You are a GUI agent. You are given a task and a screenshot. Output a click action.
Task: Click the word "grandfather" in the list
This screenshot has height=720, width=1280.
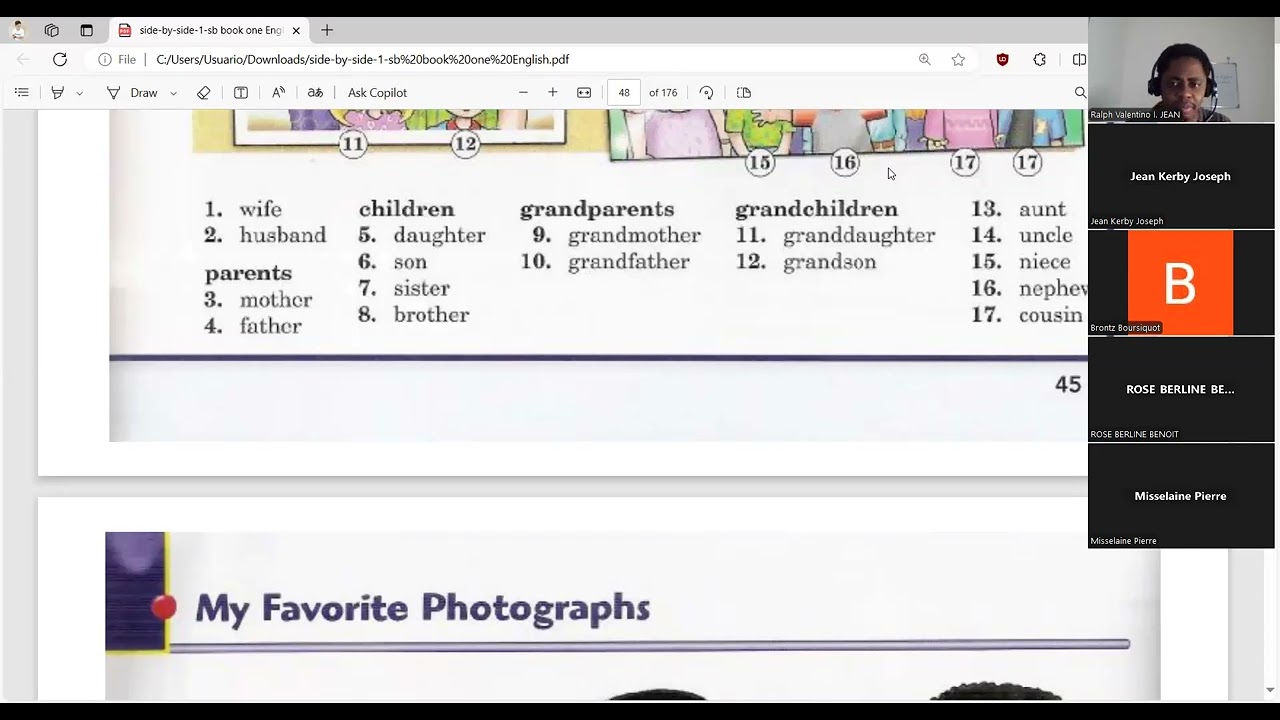tap(629, 262)
